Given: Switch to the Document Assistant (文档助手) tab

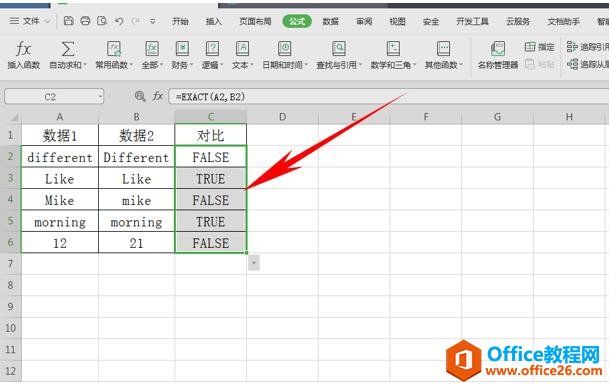Looking at the screenshot, I should [x=564, y=21].
